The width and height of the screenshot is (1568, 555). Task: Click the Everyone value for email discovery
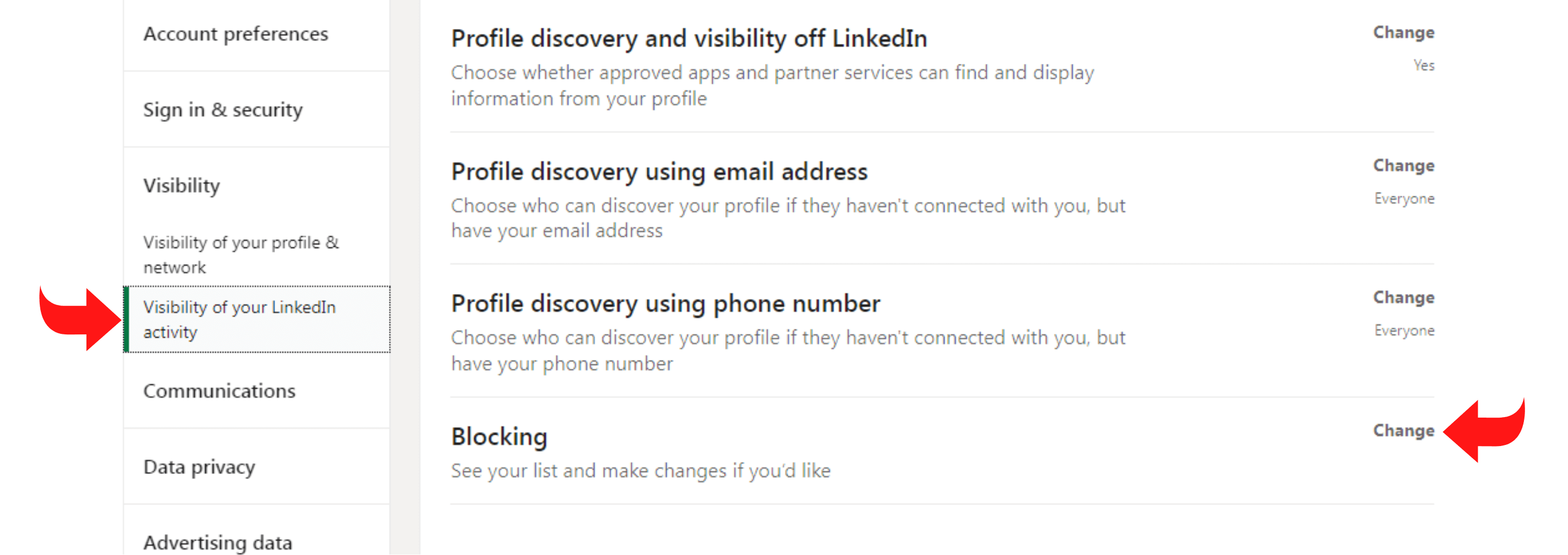coord(1404,199)
